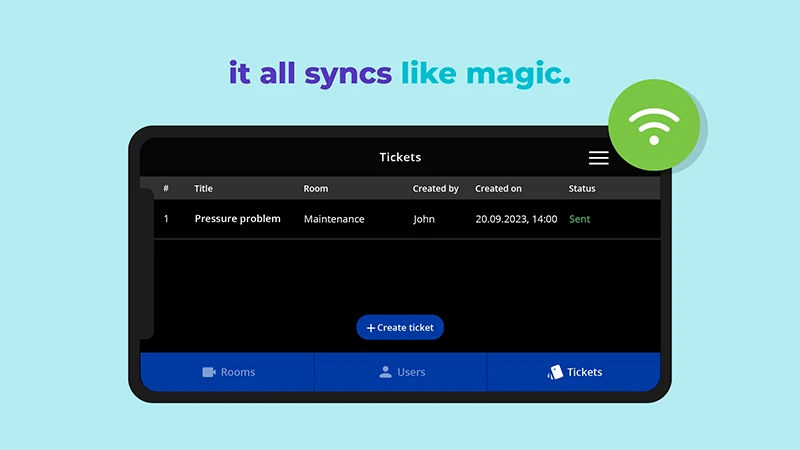Click the Rooms camera icon

click(x=209, y=372)
